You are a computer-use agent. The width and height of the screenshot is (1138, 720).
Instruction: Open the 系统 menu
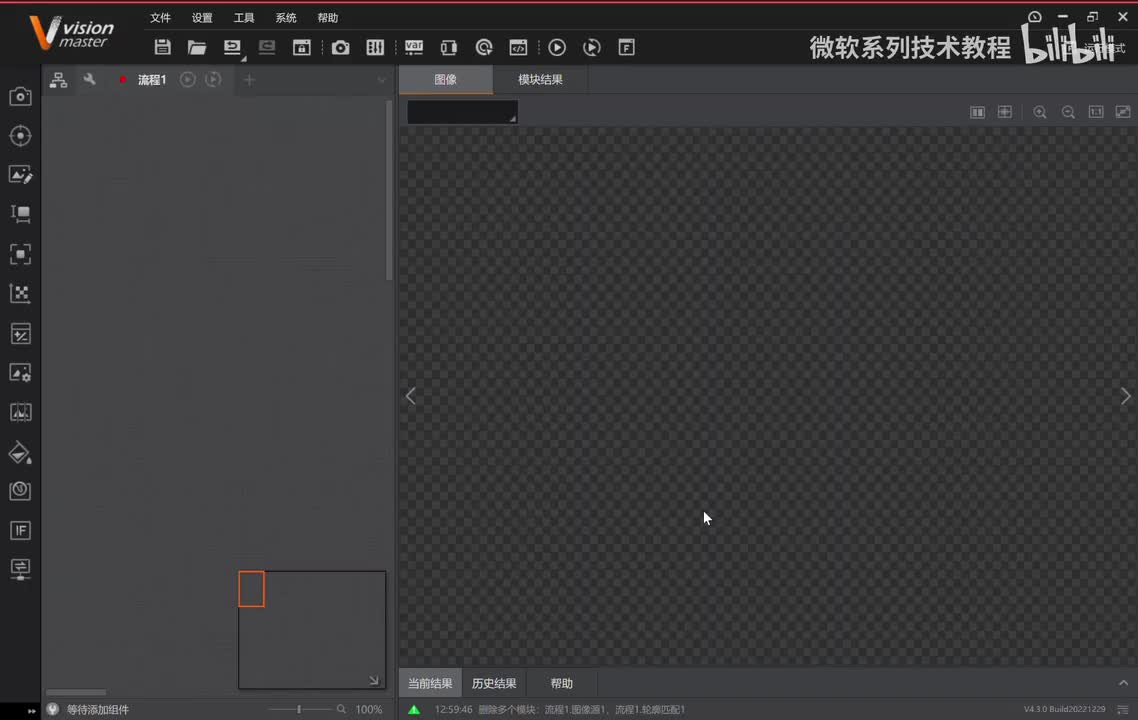coord(286,17)
